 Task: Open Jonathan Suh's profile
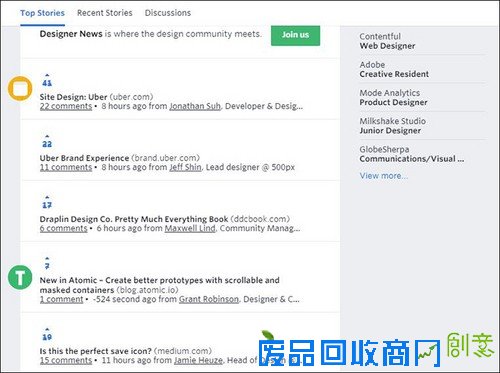point(195,106)
